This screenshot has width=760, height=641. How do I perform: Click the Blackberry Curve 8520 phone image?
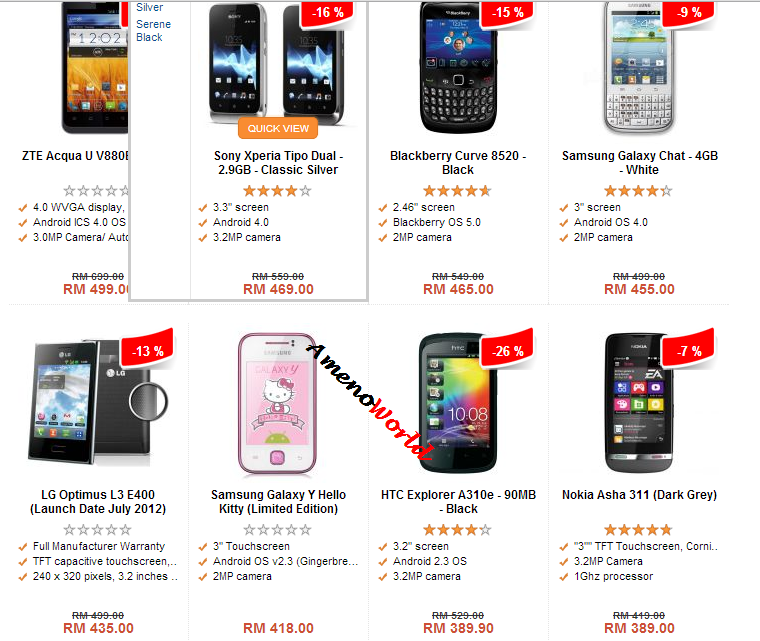click(x=459, y=68)
